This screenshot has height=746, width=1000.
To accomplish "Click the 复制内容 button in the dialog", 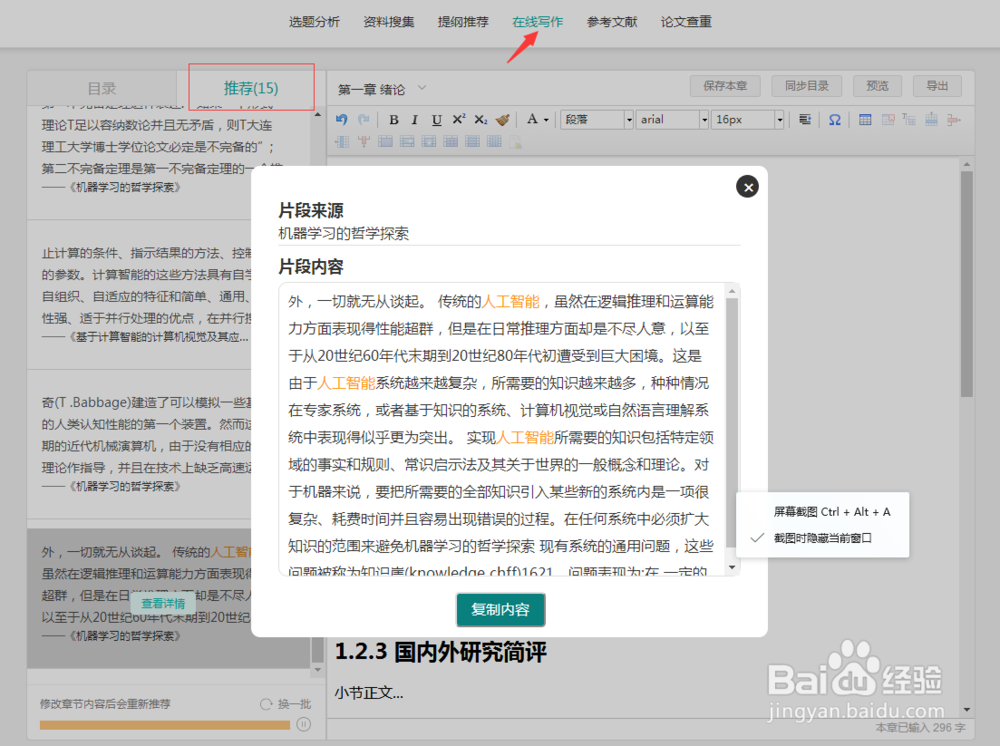I will click(x=500, y=610).
